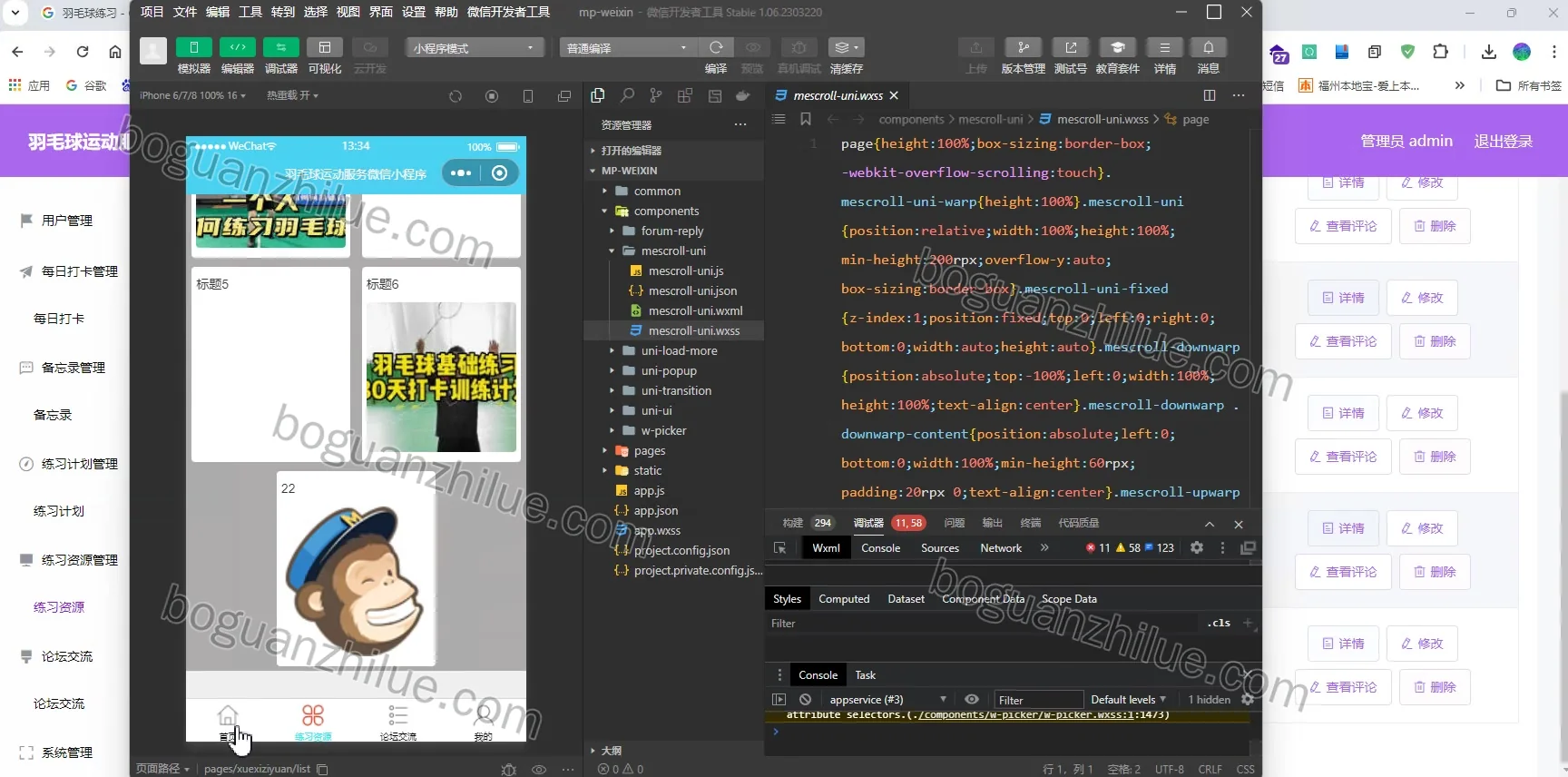
Task: Click the .cls toggle in Styles panel
Action: click(1219, 623)
